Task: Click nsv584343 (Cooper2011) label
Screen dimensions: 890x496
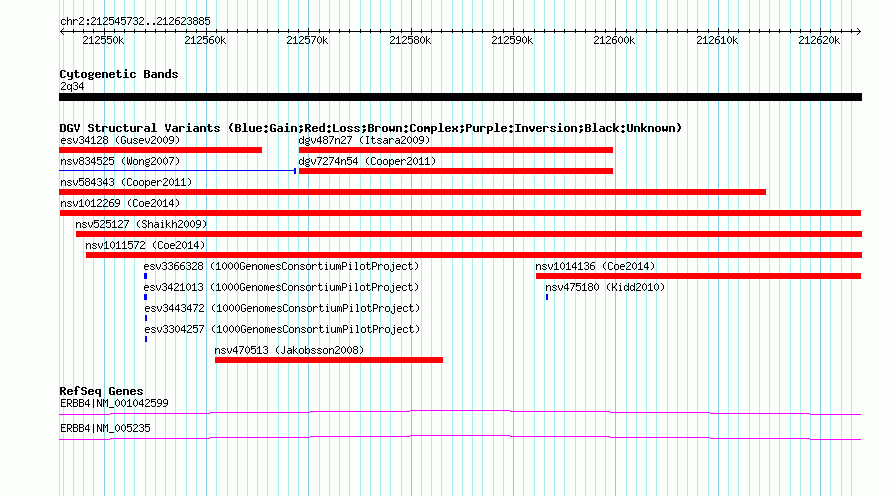Action: click(126, 182)
